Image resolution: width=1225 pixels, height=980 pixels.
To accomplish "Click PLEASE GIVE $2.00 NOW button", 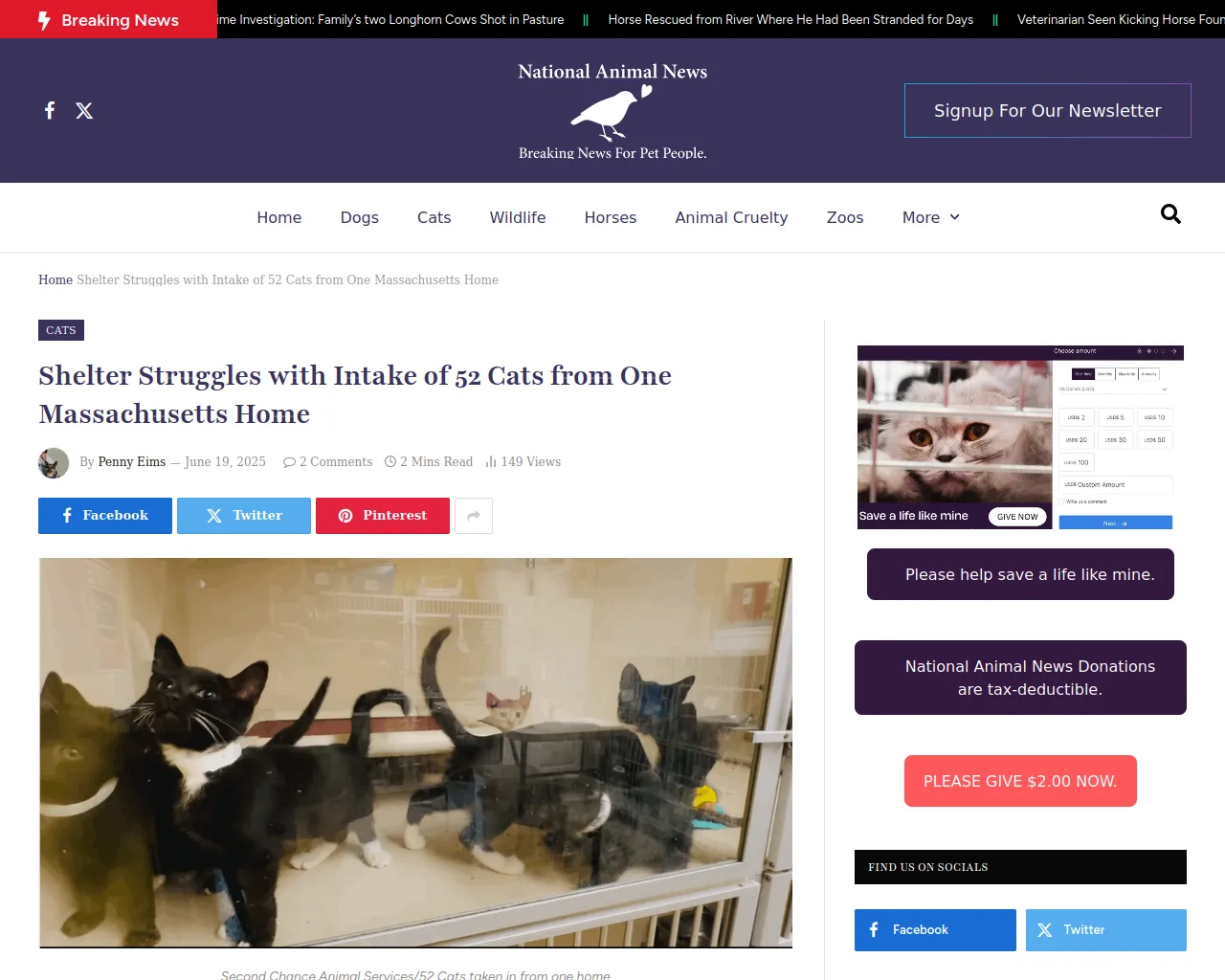I will (1020, 781).
